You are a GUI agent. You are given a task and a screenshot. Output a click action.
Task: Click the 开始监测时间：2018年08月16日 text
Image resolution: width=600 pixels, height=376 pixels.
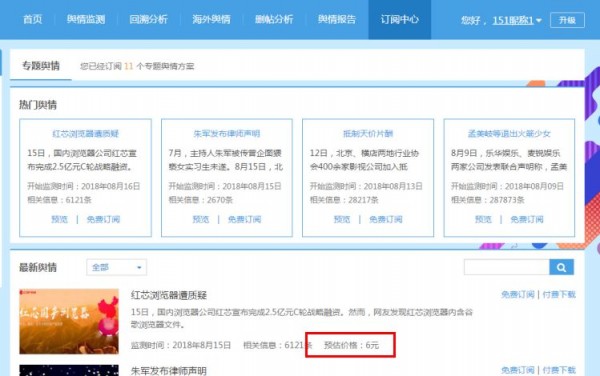(x=83, y=186)
